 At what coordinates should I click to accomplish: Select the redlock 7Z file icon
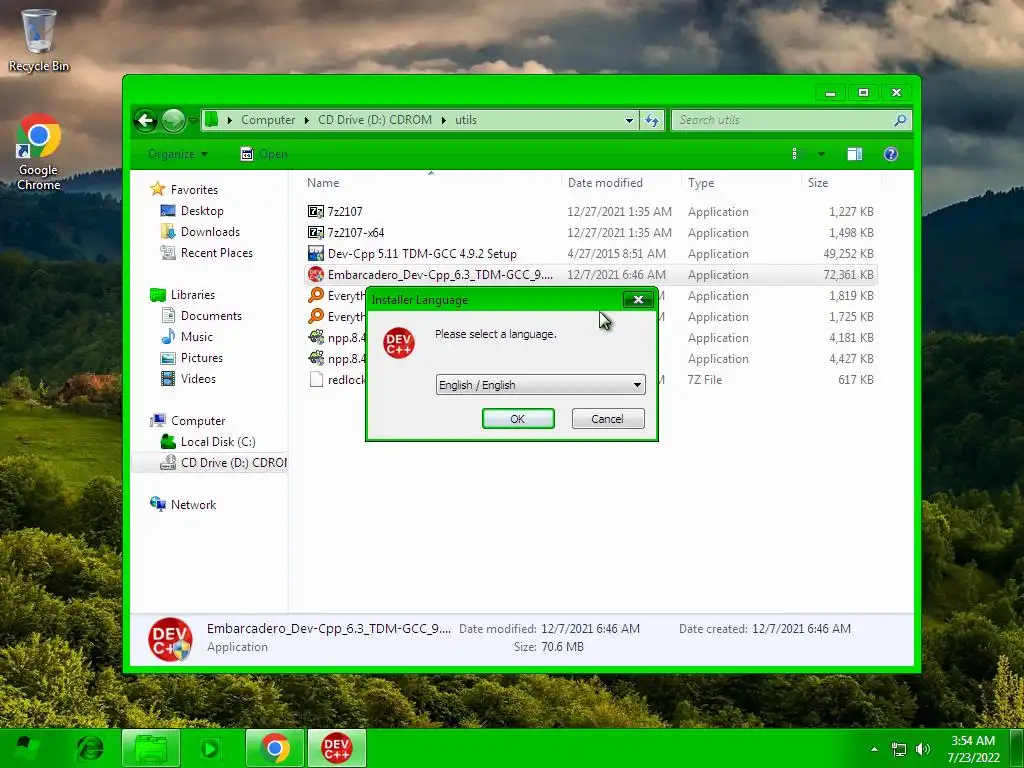[316, 379]
